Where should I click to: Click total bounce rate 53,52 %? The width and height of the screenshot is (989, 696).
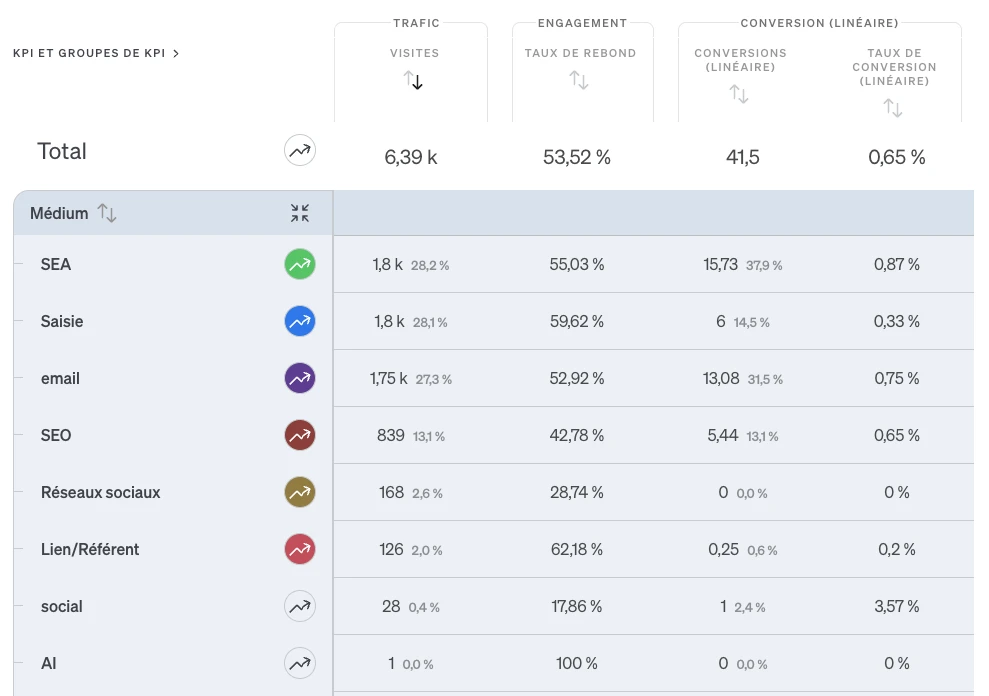point(576,157)
